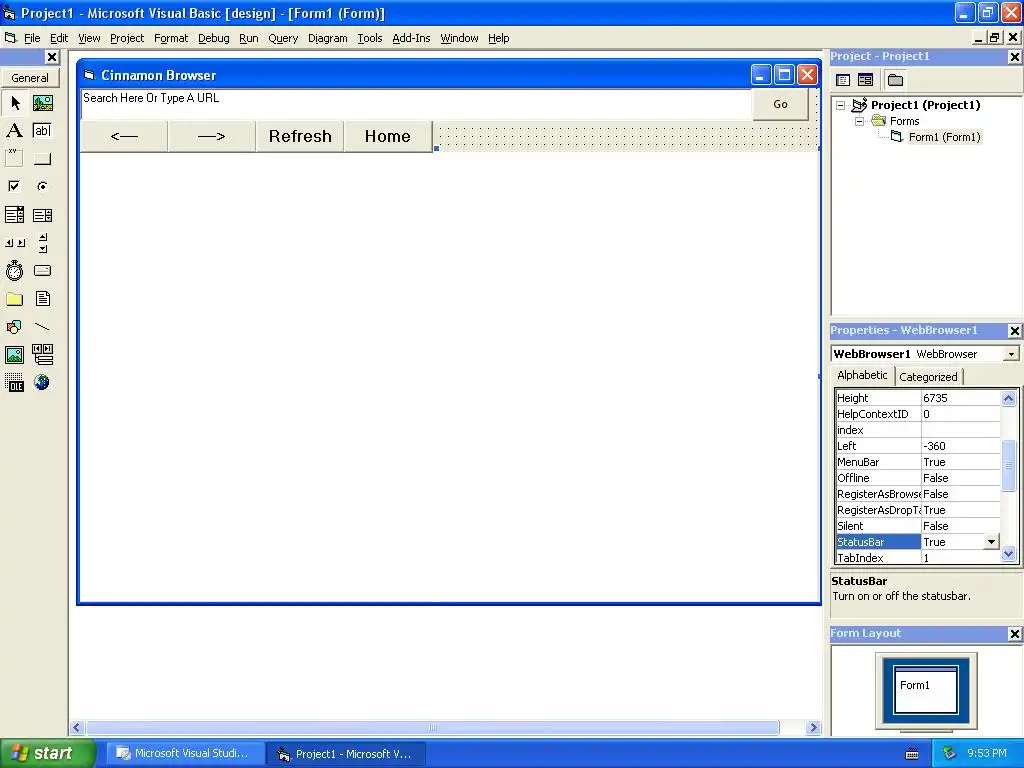Click the forward arrow —> button
The height and width of the screenshot is (768, 1024).
[212, 136]
